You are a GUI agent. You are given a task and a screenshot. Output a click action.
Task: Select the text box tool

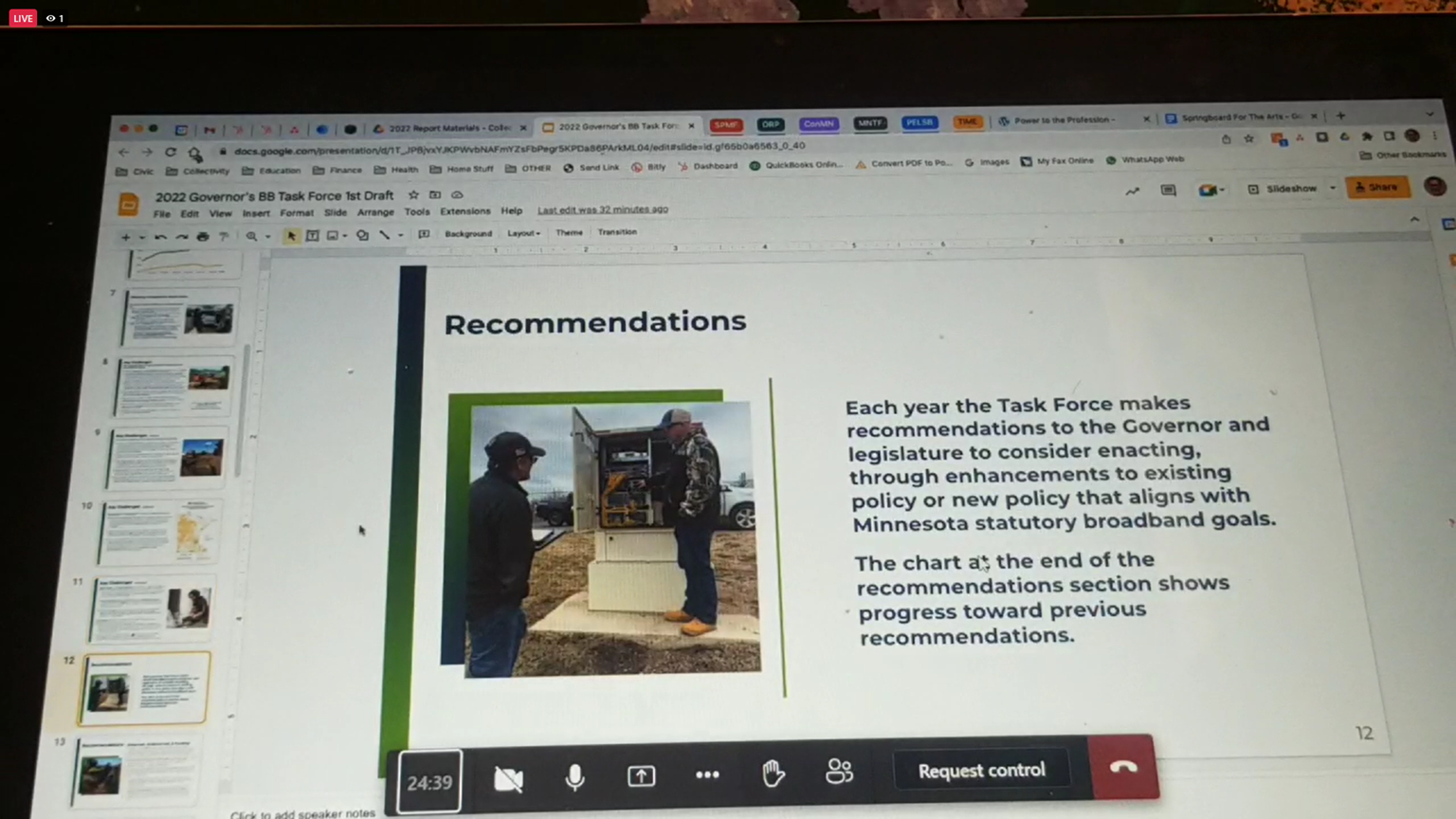click(312, 236)
